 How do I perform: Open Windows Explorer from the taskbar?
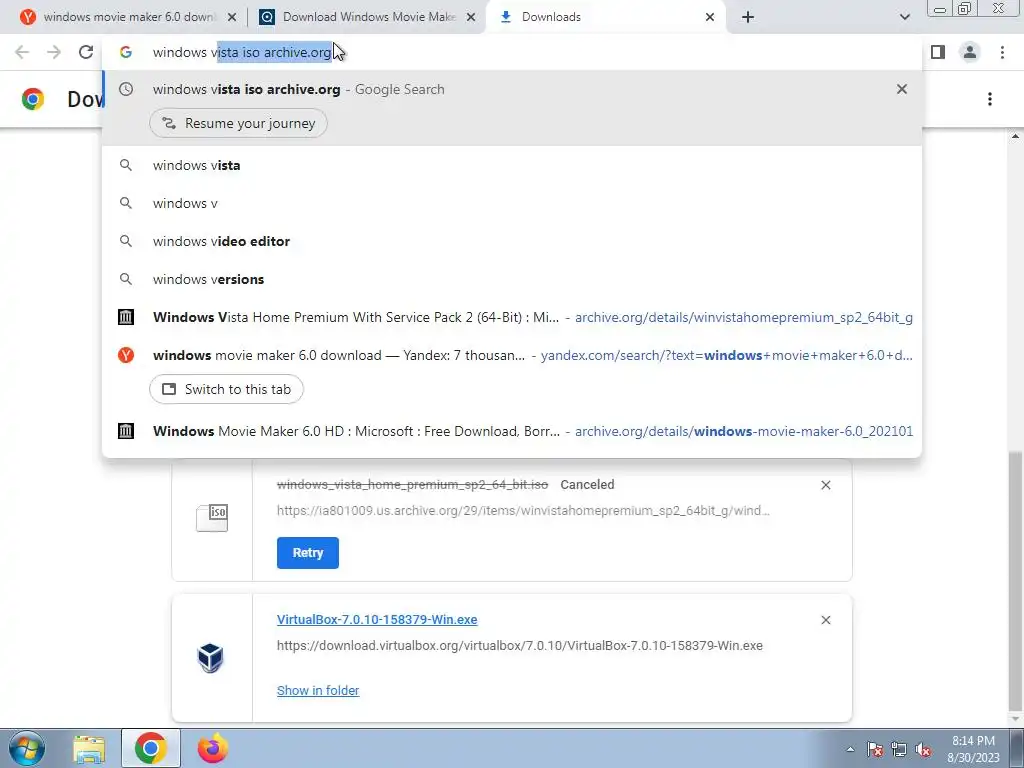point(89,749)
